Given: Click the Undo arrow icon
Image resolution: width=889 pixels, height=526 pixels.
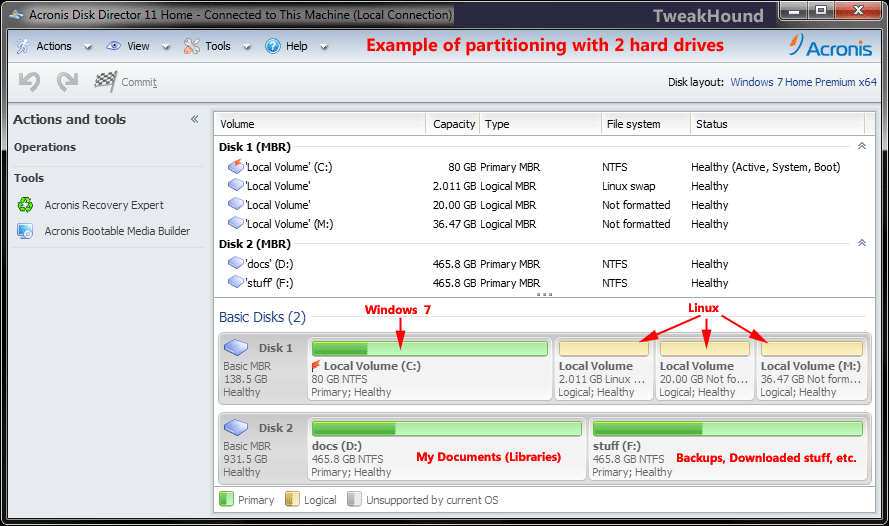Looking at the screenshot, I should [29, 82].
